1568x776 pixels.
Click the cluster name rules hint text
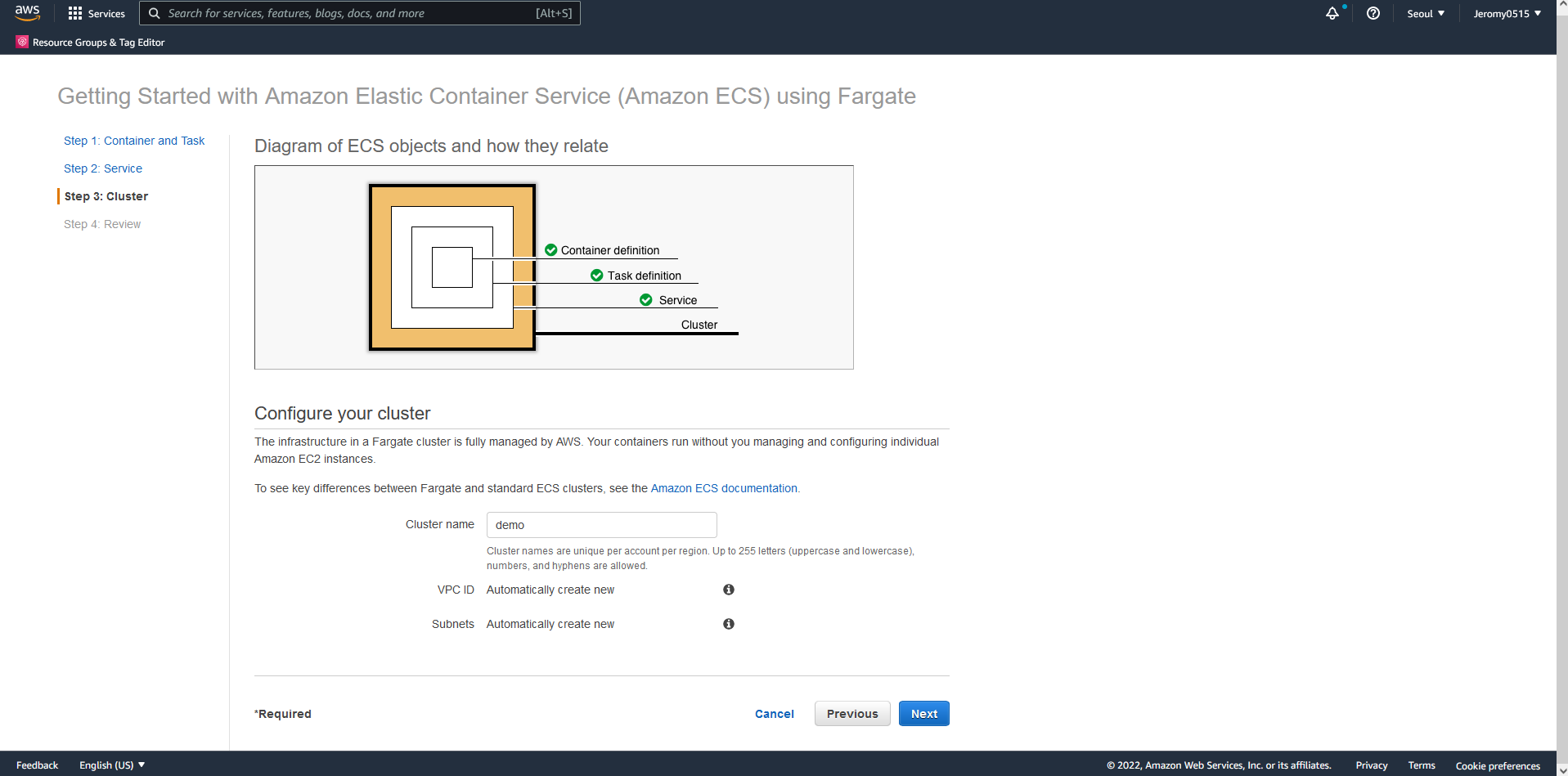(x=701, y=558)
